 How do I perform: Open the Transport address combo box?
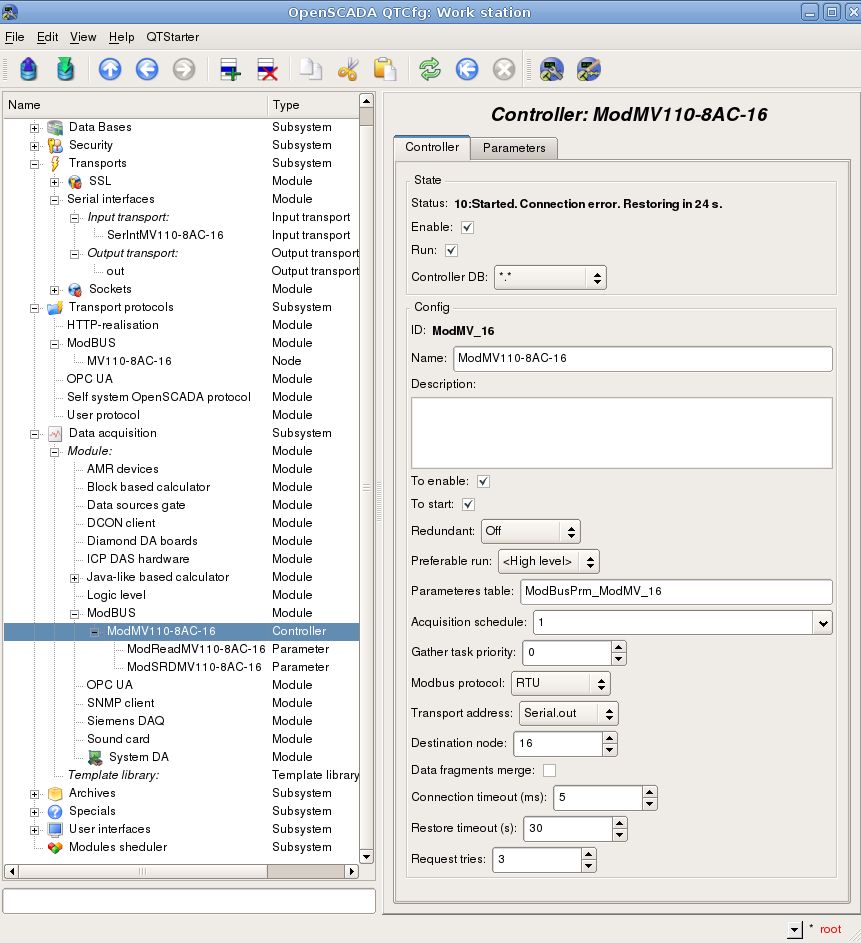[568, 713]
